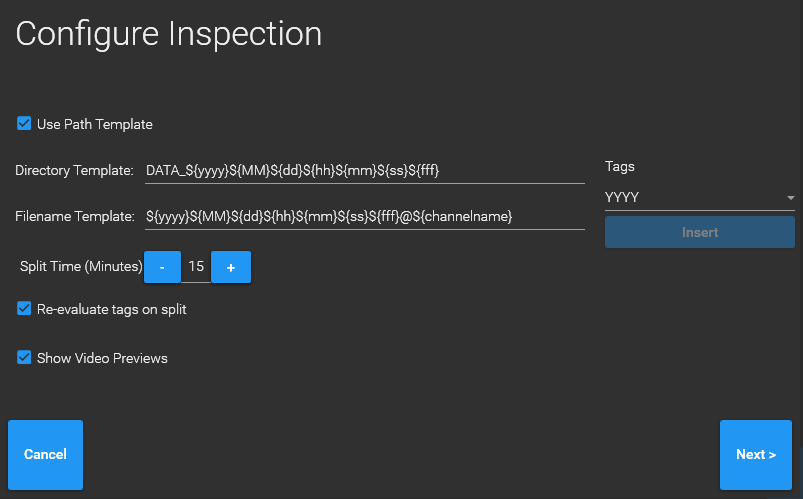This screenshot has height=499, width=803.
Task: Proceed with the Next > button
Action: coord(755,455)
